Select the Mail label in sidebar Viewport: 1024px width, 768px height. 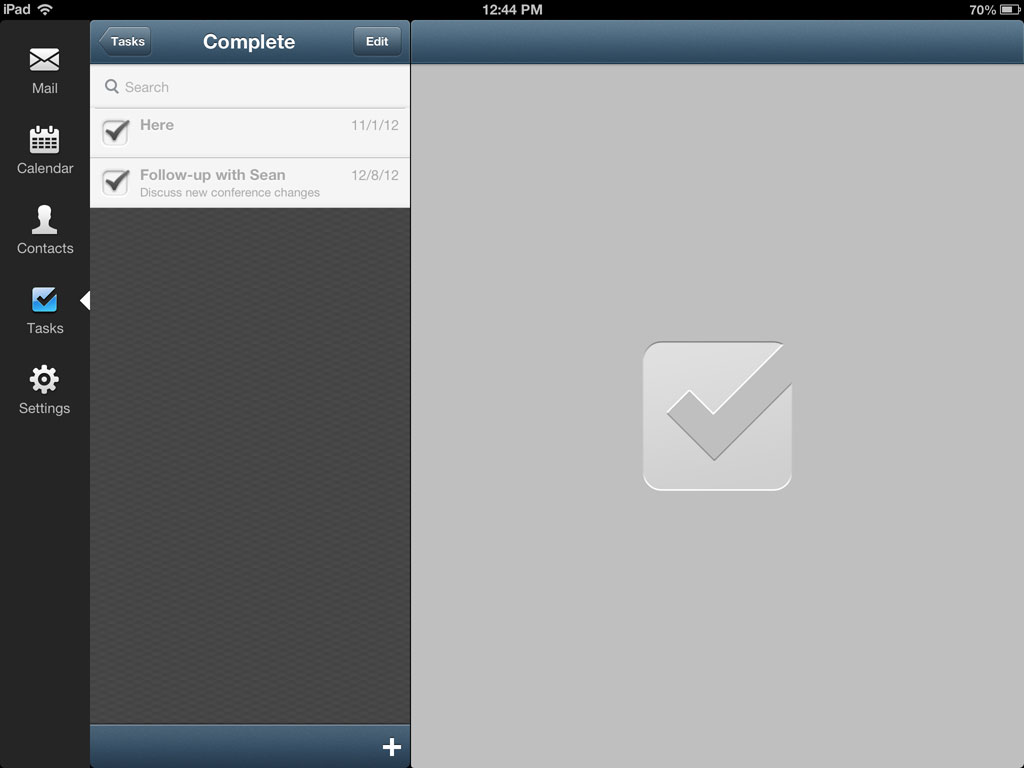pos(44,88)
